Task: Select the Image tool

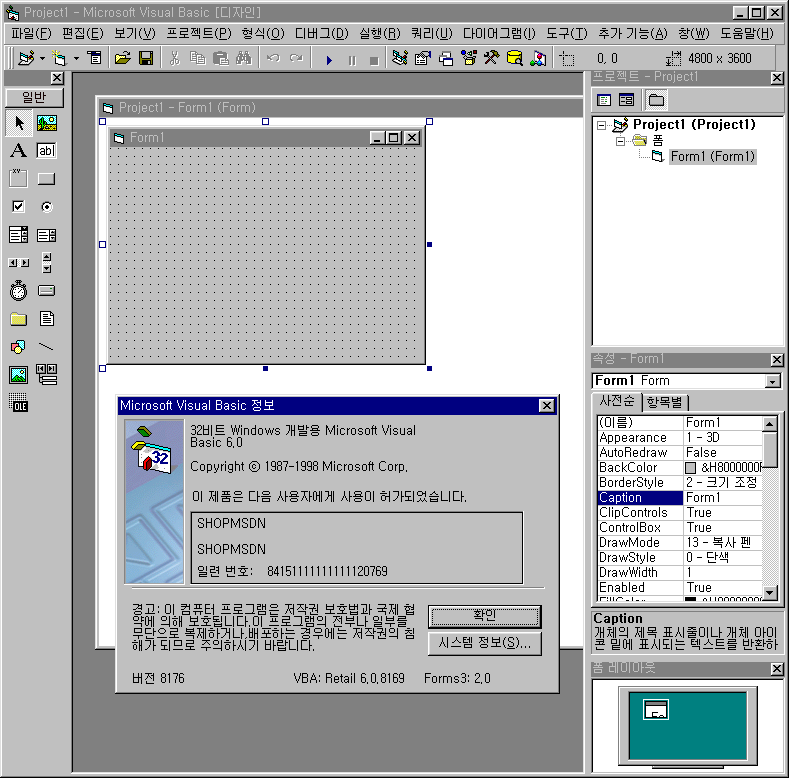Action: [19, 375]
